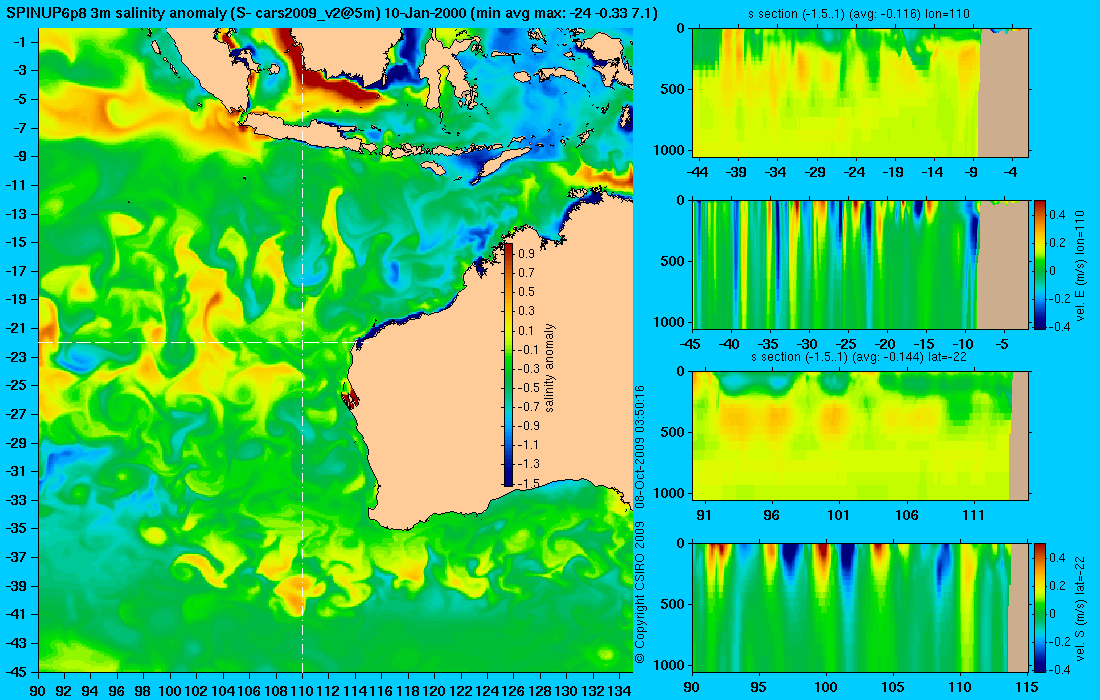Click '111' on the lat=-22 salinity section axis
This screenshot has width=1100, height=700.
click(974, 515)
